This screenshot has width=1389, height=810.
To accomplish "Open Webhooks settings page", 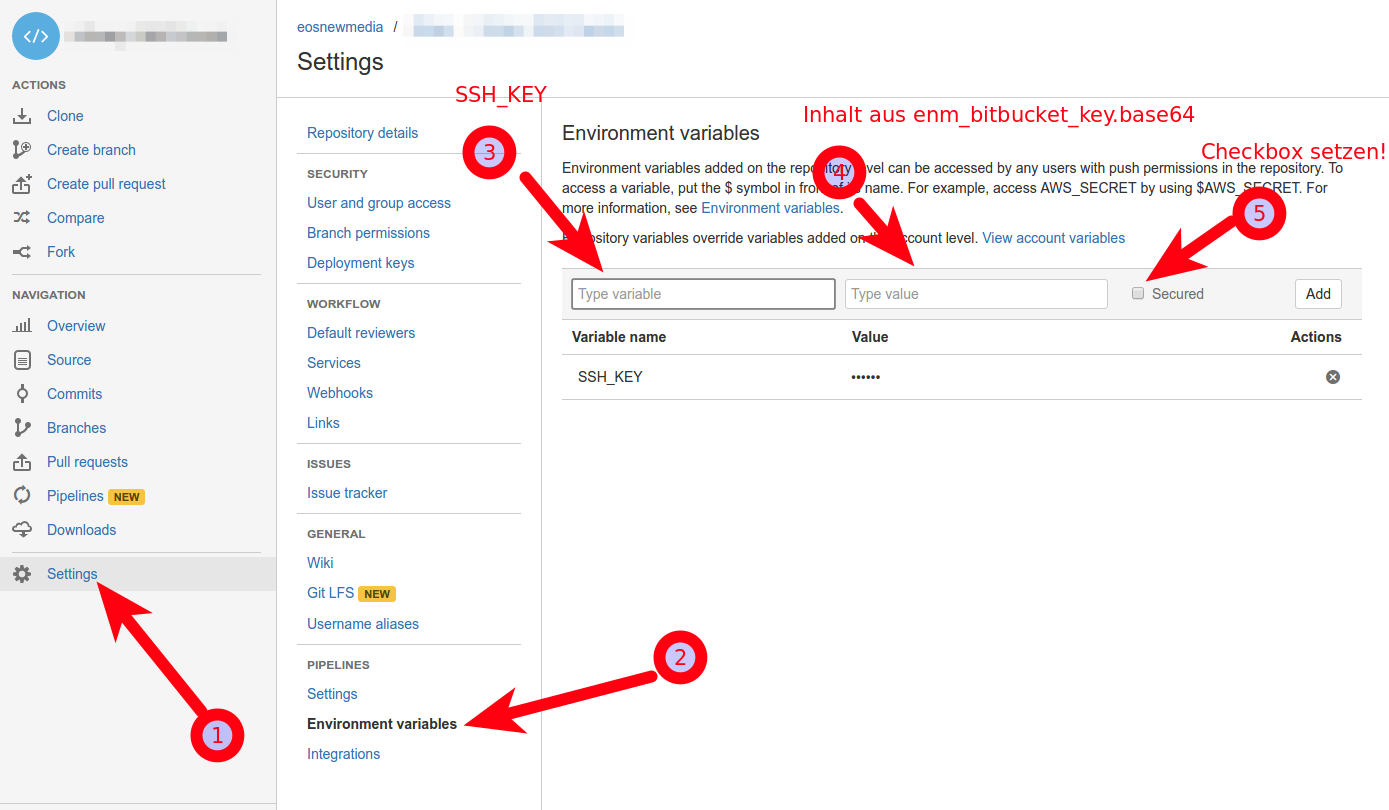I will click(340, 393).
